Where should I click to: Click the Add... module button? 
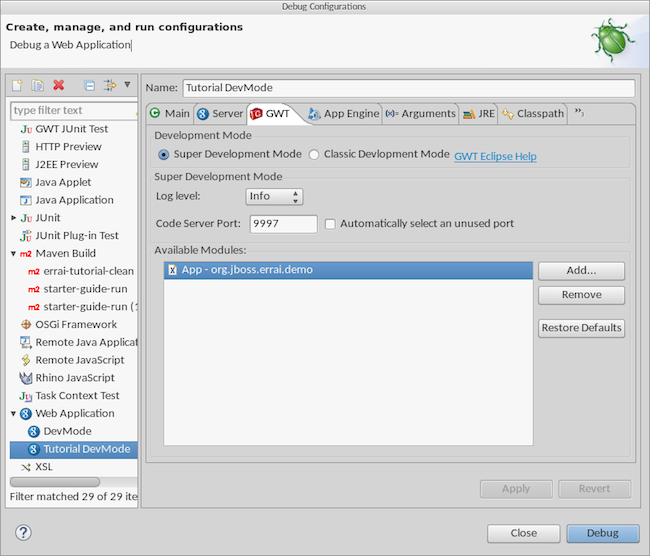point(581,271)
